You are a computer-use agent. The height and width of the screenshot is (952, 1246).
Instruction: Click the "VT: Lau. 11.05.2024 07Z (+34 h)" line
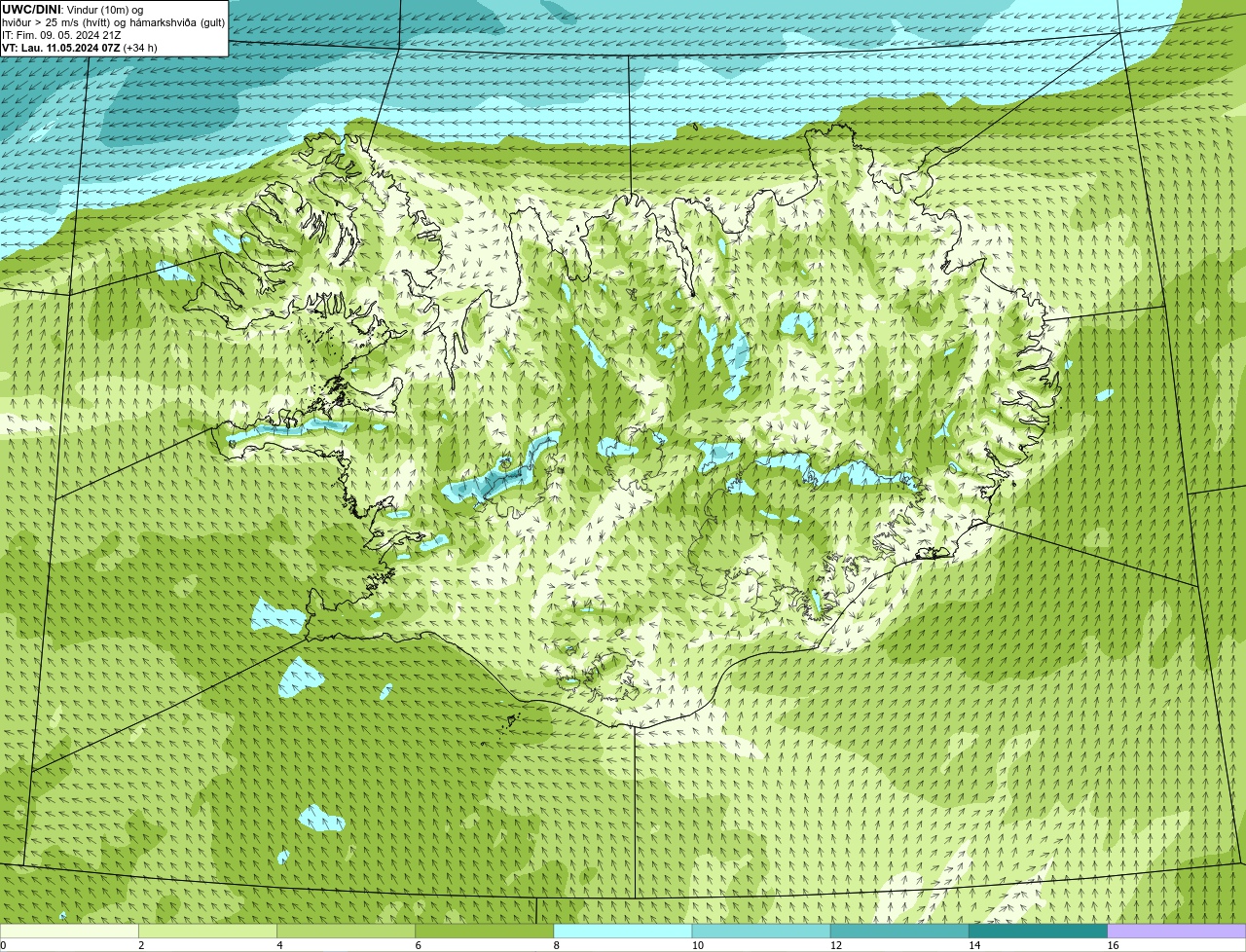coord(80,47)
